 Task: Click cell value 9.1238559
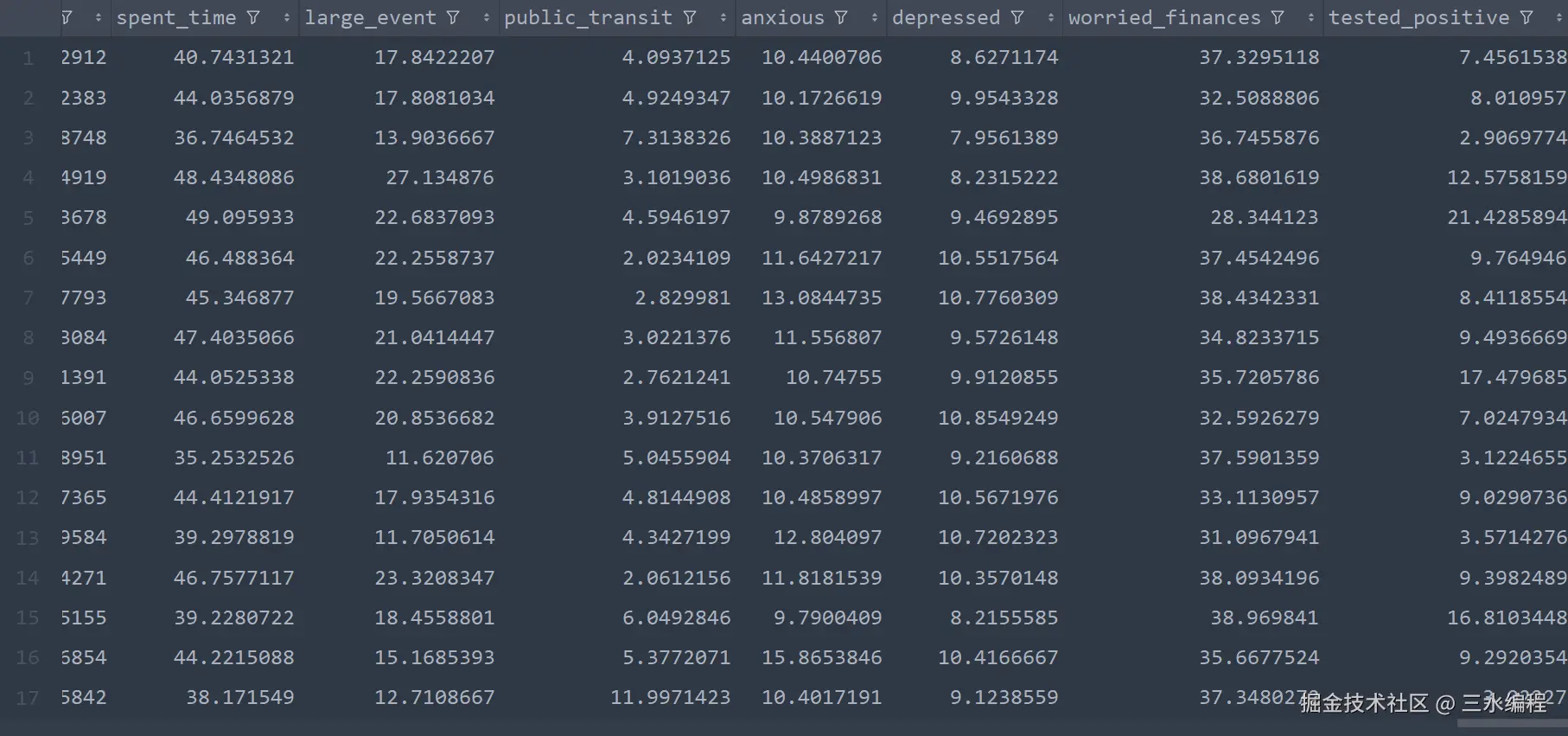pos(1004,697)
